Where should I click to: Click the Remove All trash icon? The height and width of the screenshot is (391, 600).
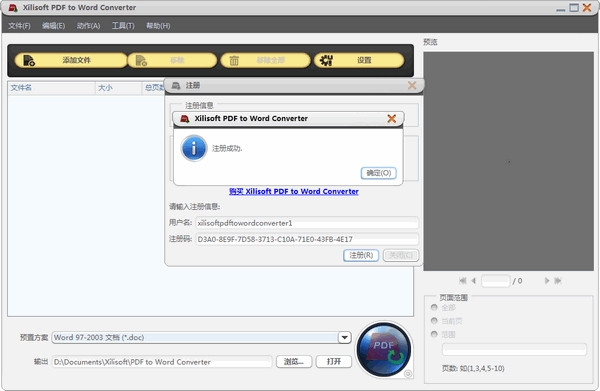point(234,60)
